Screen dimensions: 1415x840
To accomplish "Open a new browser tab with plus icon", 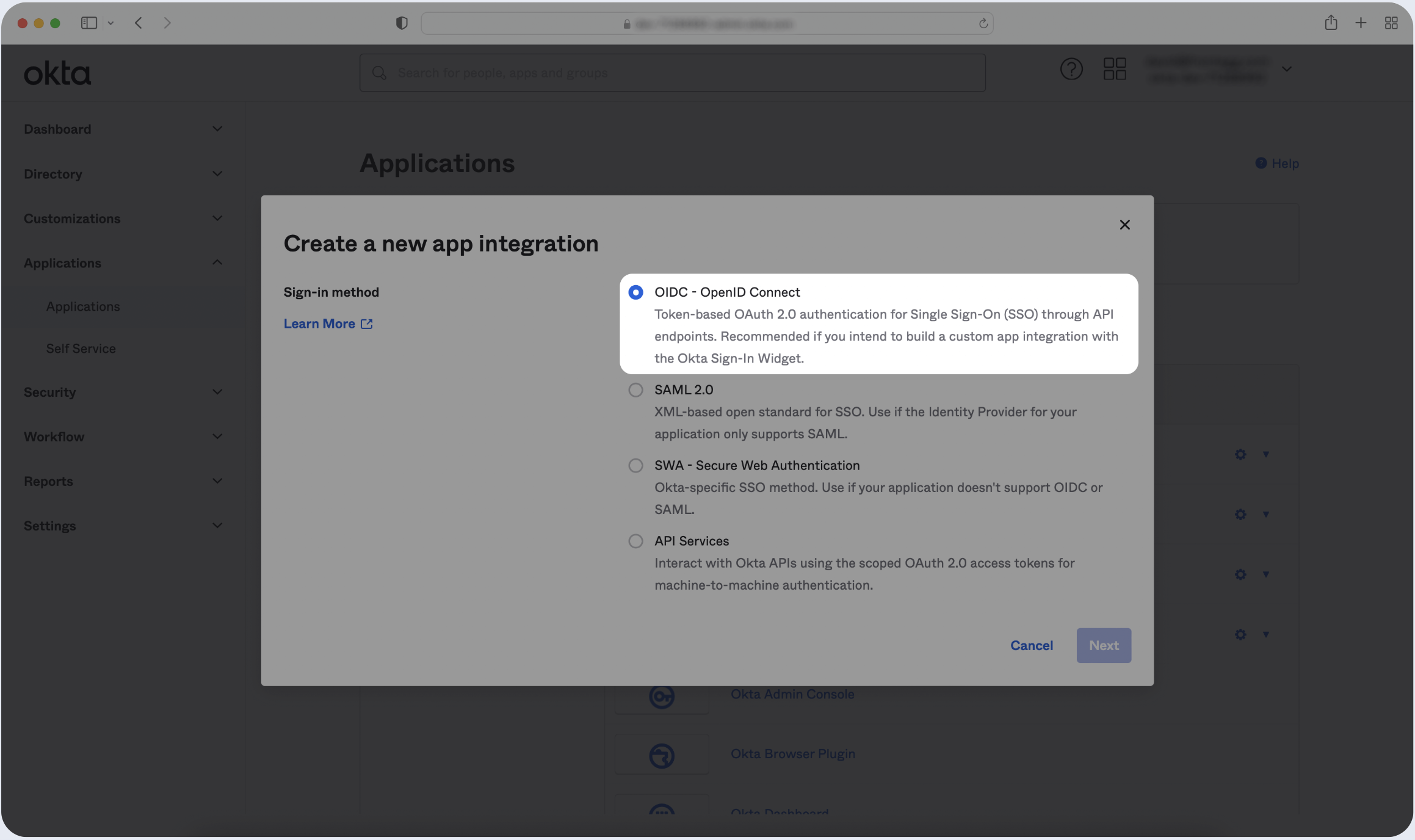I will 1361,23.
